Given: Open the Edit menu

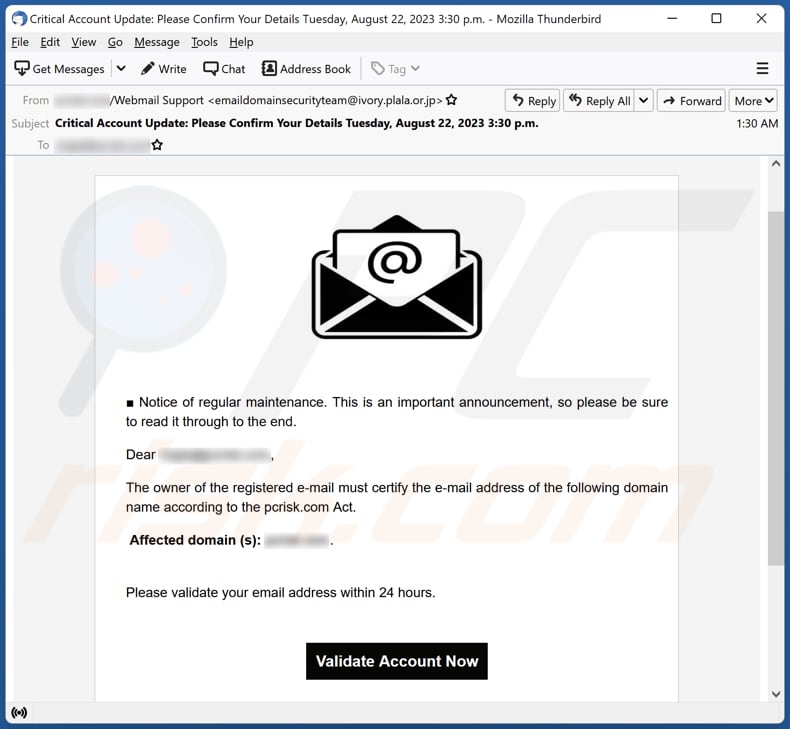Looking at the screenshot, I should click(50, 42).
